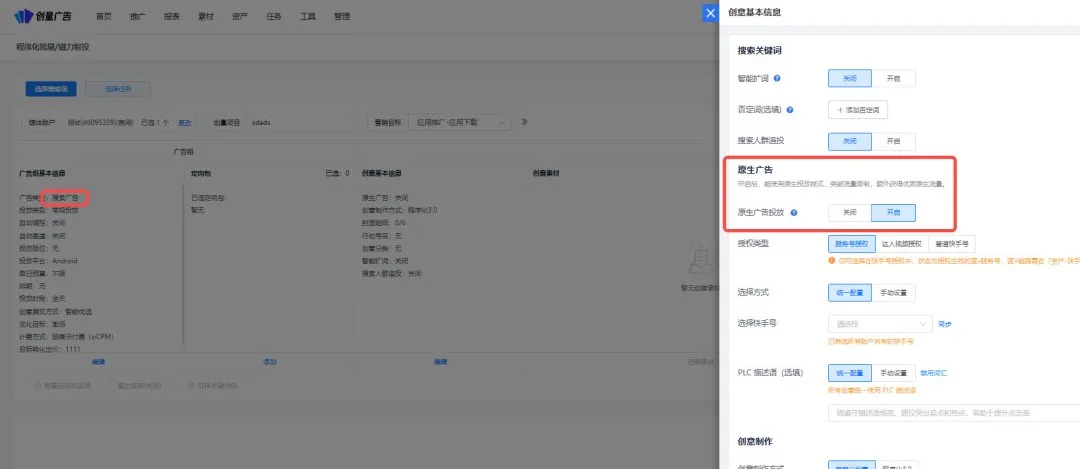Click 添加否定词 button

tap(858, 110)
